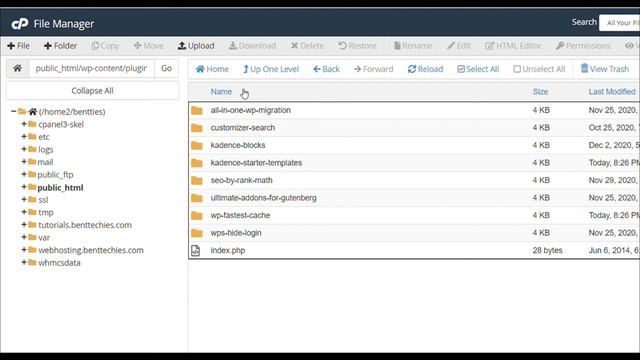Create a new folder with + Folder
This screenshot has height=360, width=640.
click(60, 46)
